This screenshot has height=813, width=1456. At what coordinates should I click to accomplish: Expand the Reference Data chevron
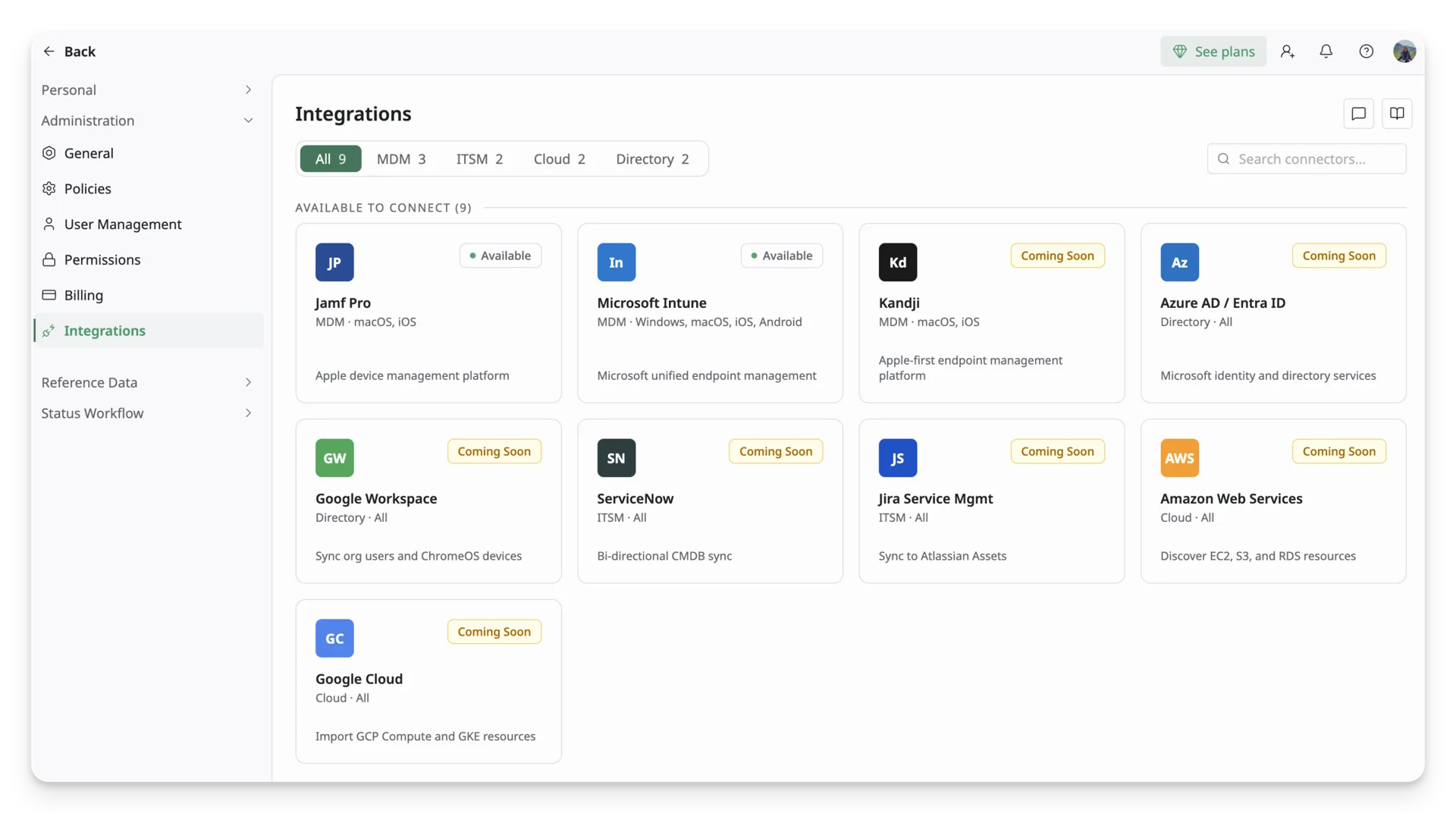coord(248,382)
